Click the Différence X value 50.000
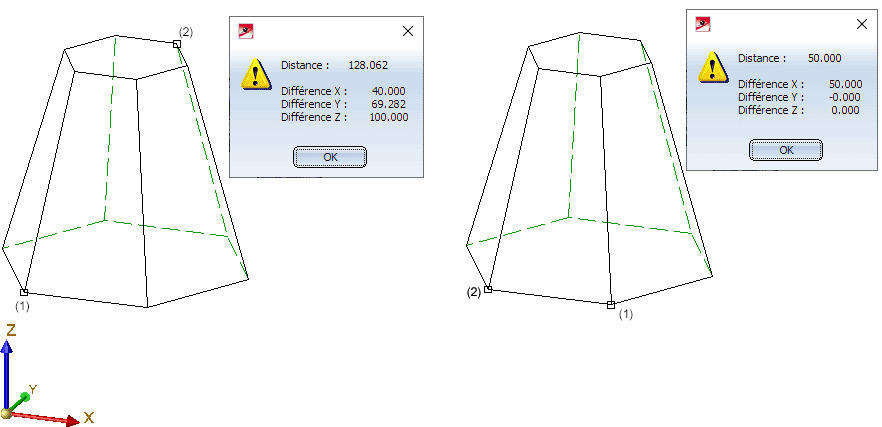 click(845, 84)
